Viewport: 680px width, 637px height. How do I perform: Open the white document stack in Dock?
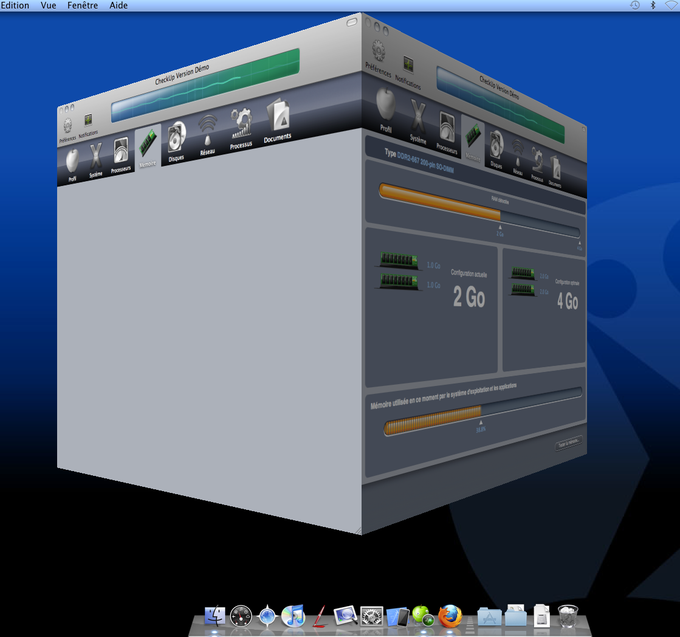pyautogui.click(x=542, y=616)
